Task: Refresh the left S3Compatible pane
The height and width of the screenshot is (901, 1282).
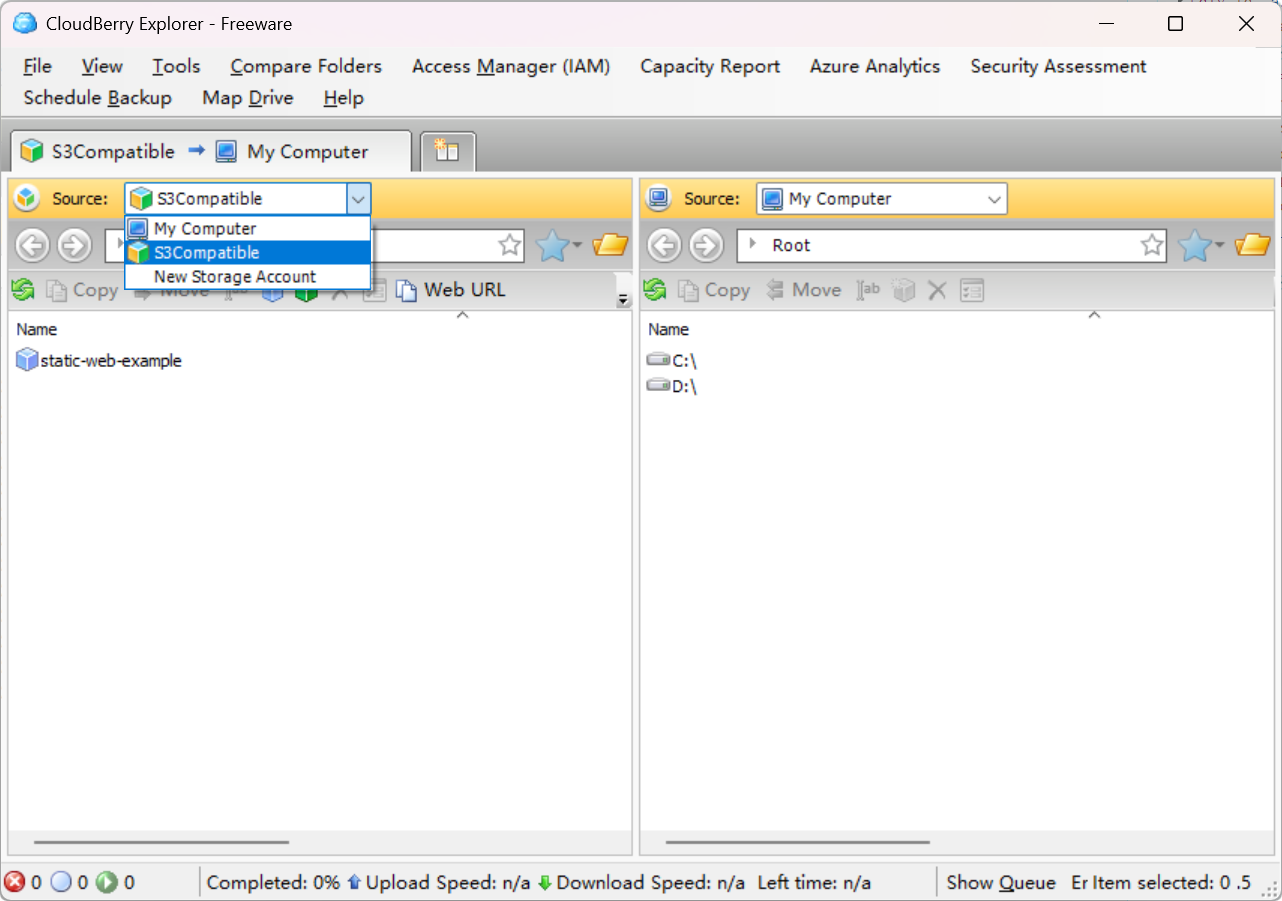Action: click(23, 290)
